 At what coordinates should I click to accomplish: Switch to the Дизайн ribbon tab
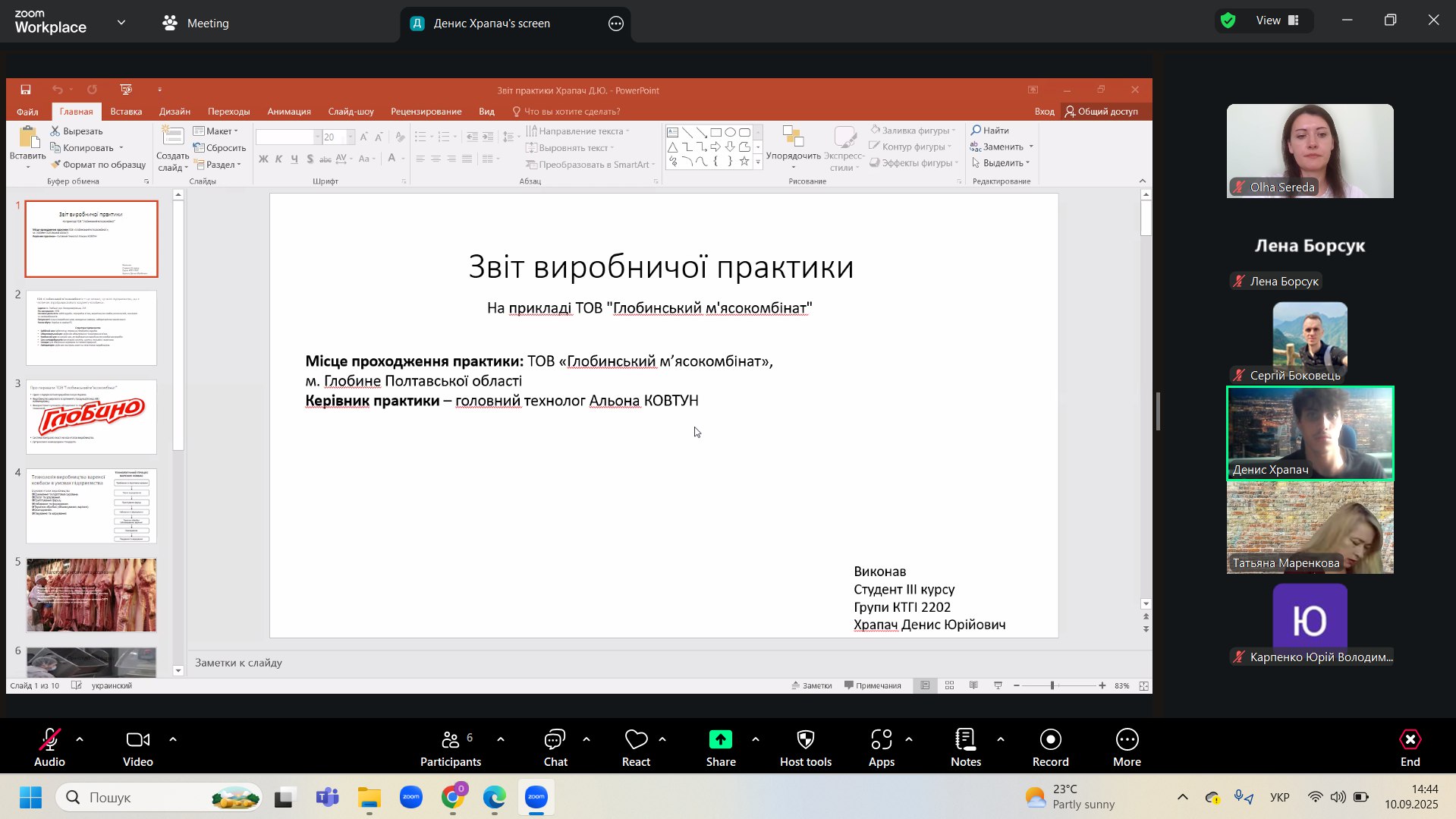point(175,112)
